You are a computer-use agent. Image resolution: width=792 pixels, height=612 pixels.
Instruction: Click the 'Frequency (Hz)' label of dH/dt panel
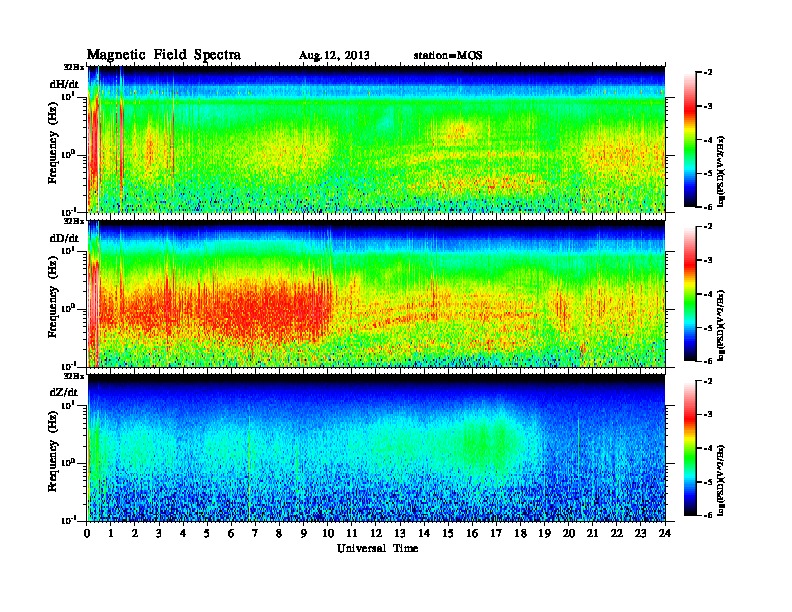click(53, 144)
